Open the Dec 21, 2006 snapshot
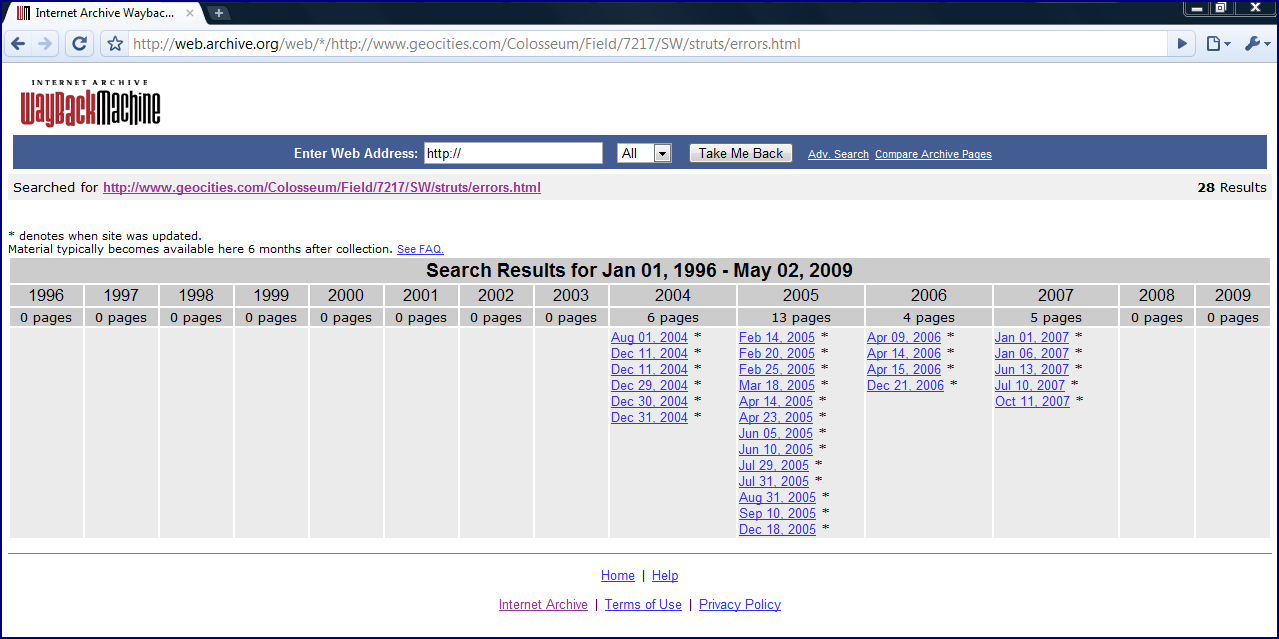 point(904,385)
